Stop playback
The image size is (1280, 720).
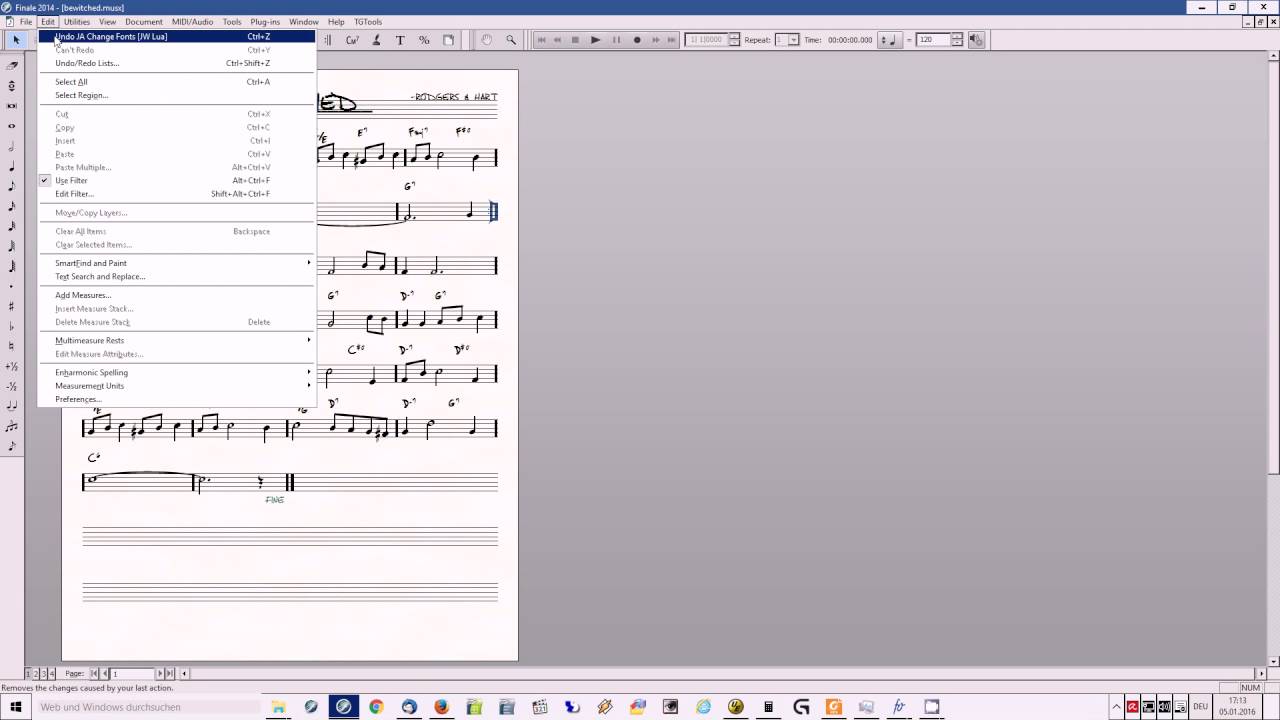click(575, 40)
